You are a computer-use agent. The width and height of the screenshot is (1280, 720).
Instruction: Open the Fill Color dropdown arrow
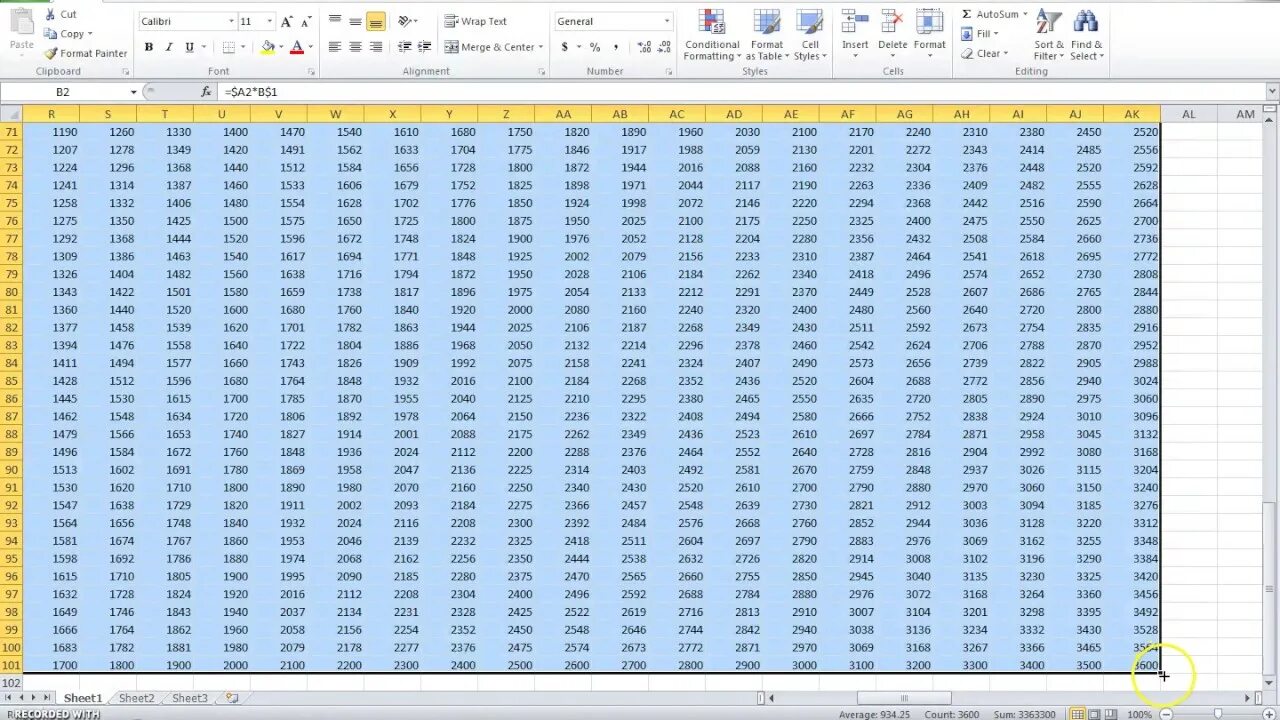[x=281, y=46]
